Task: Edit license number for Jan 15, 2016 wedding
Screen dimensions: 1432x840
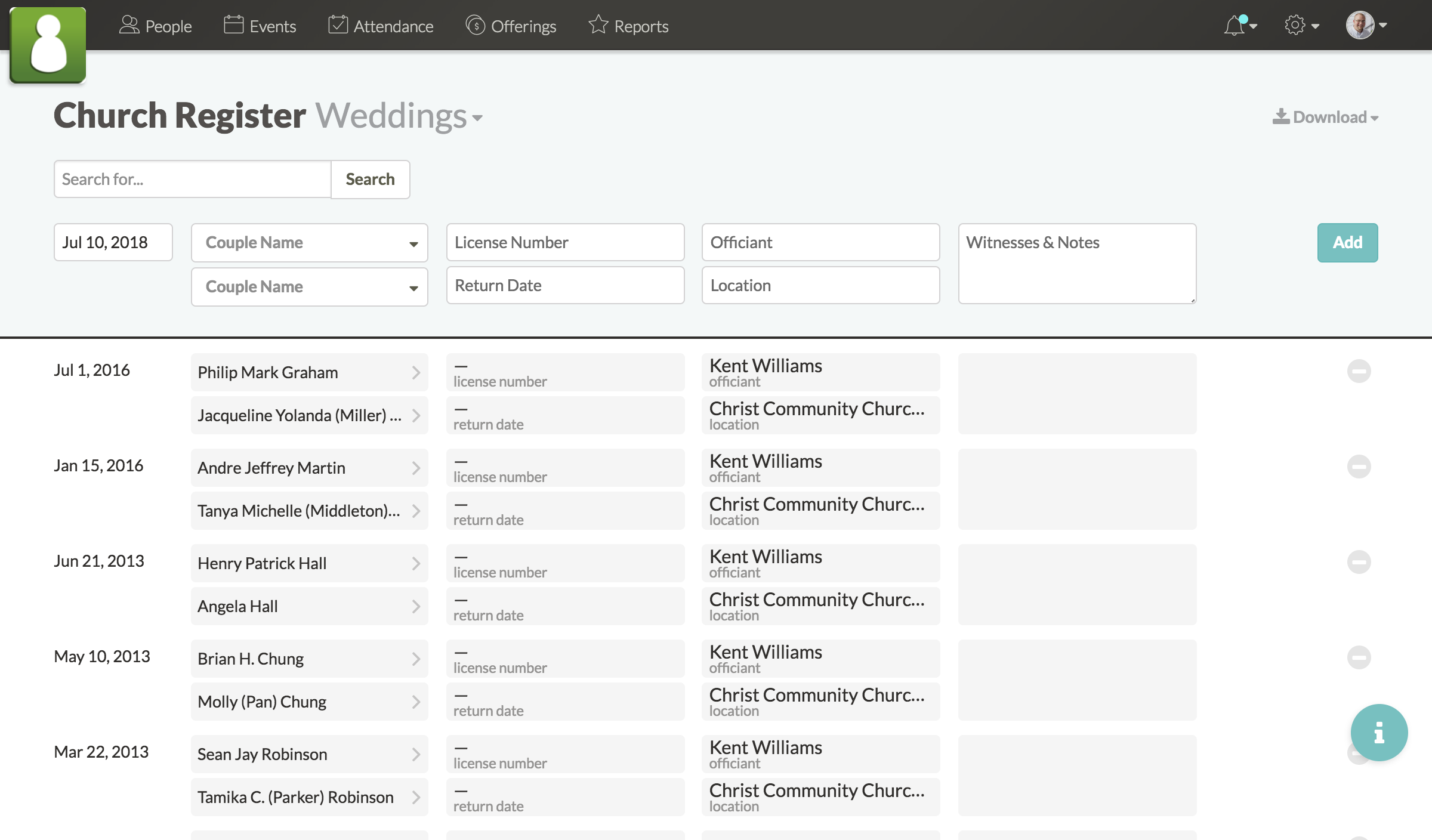Action: pyautogui.click(x=565, y=468)
